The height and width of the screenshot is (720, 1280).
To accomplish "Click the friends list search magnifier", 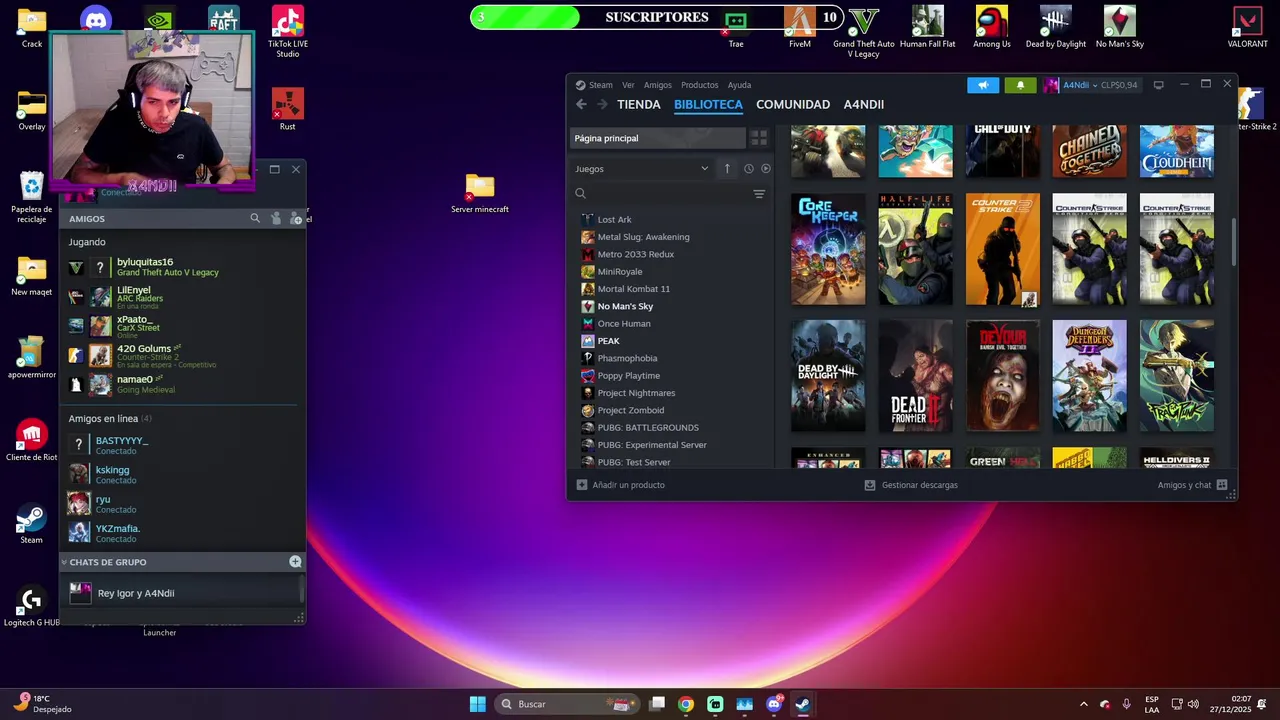I will (x=255, y=218).
